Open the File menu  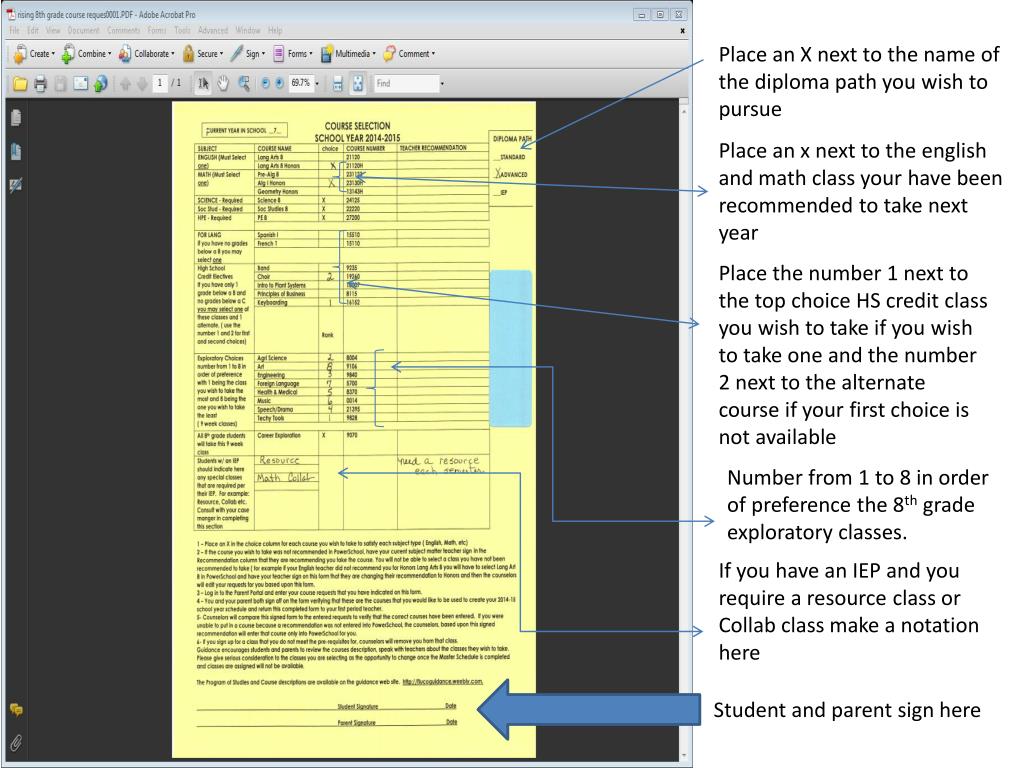pos(14,31)
